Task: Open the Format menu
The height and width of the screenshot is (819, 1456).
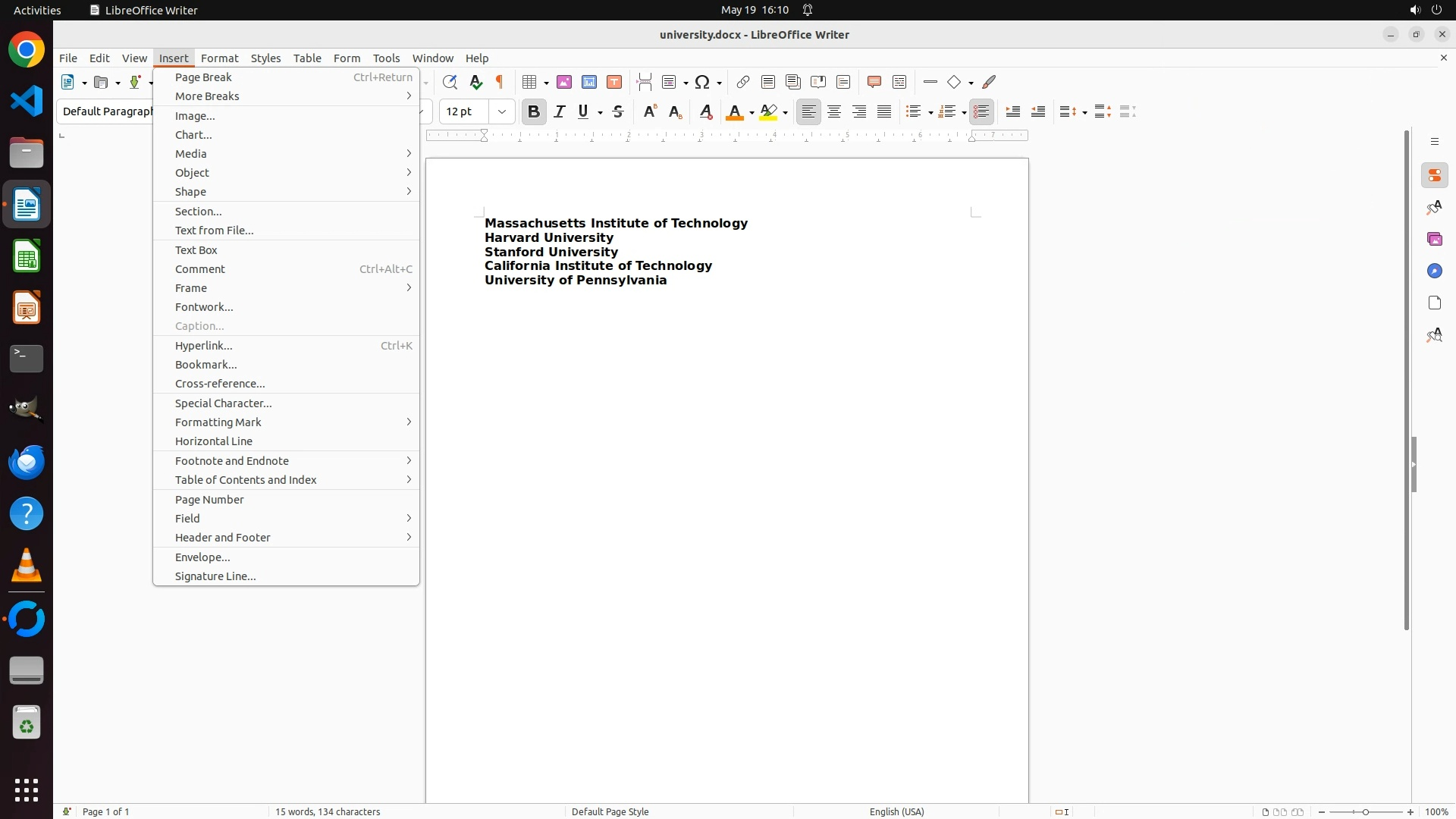Action: 219,58
